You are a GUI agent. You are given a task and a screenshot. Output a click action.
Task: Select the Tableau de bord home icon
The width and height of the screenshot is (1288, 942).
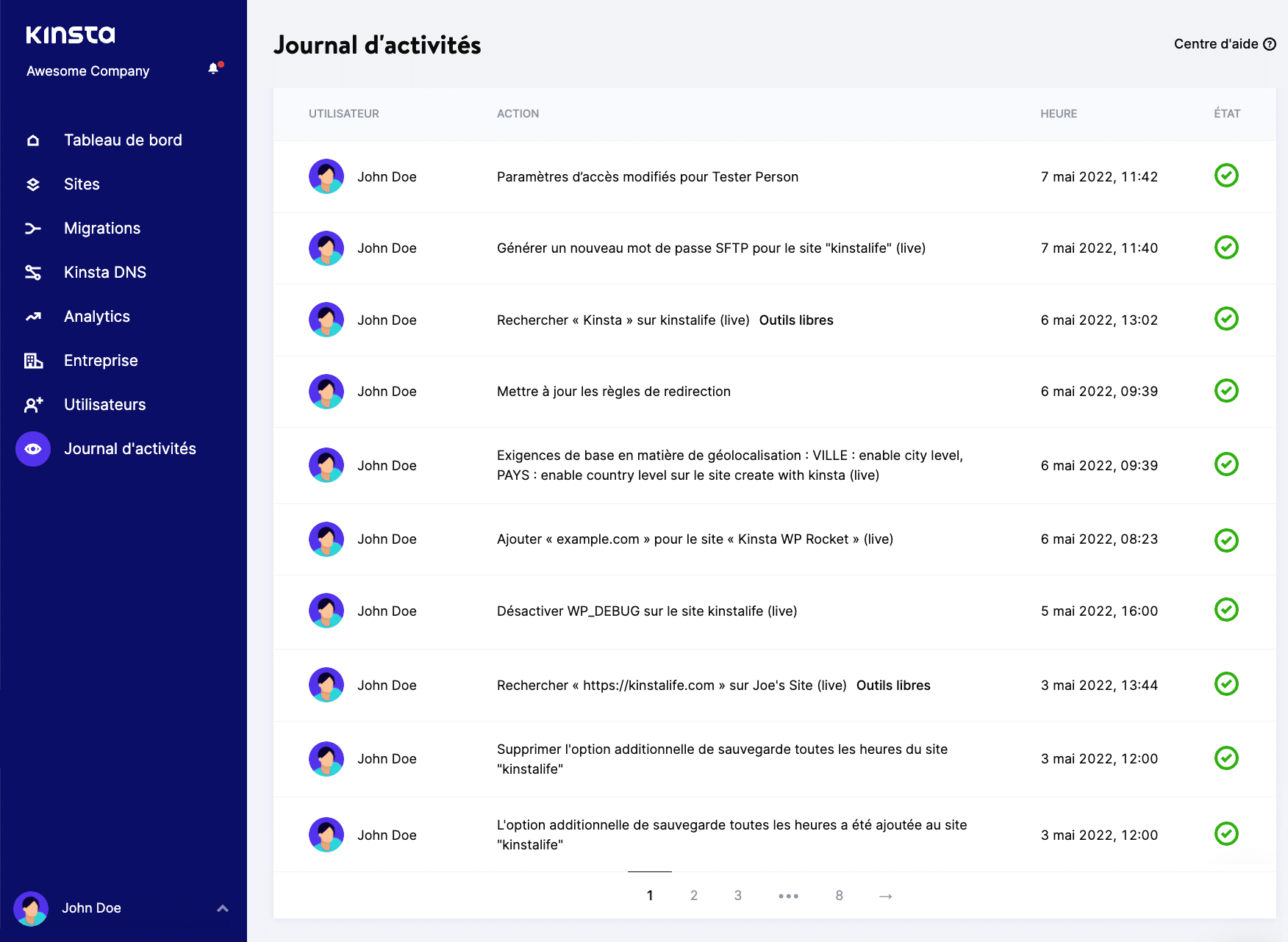tap(32, 140)
